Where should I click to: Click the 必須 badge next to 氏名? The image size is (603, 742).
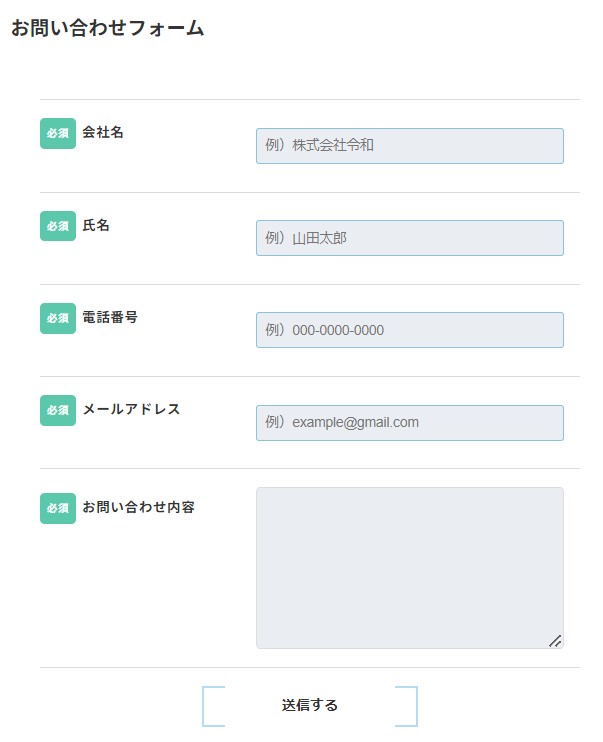click(x=58, y=226)
